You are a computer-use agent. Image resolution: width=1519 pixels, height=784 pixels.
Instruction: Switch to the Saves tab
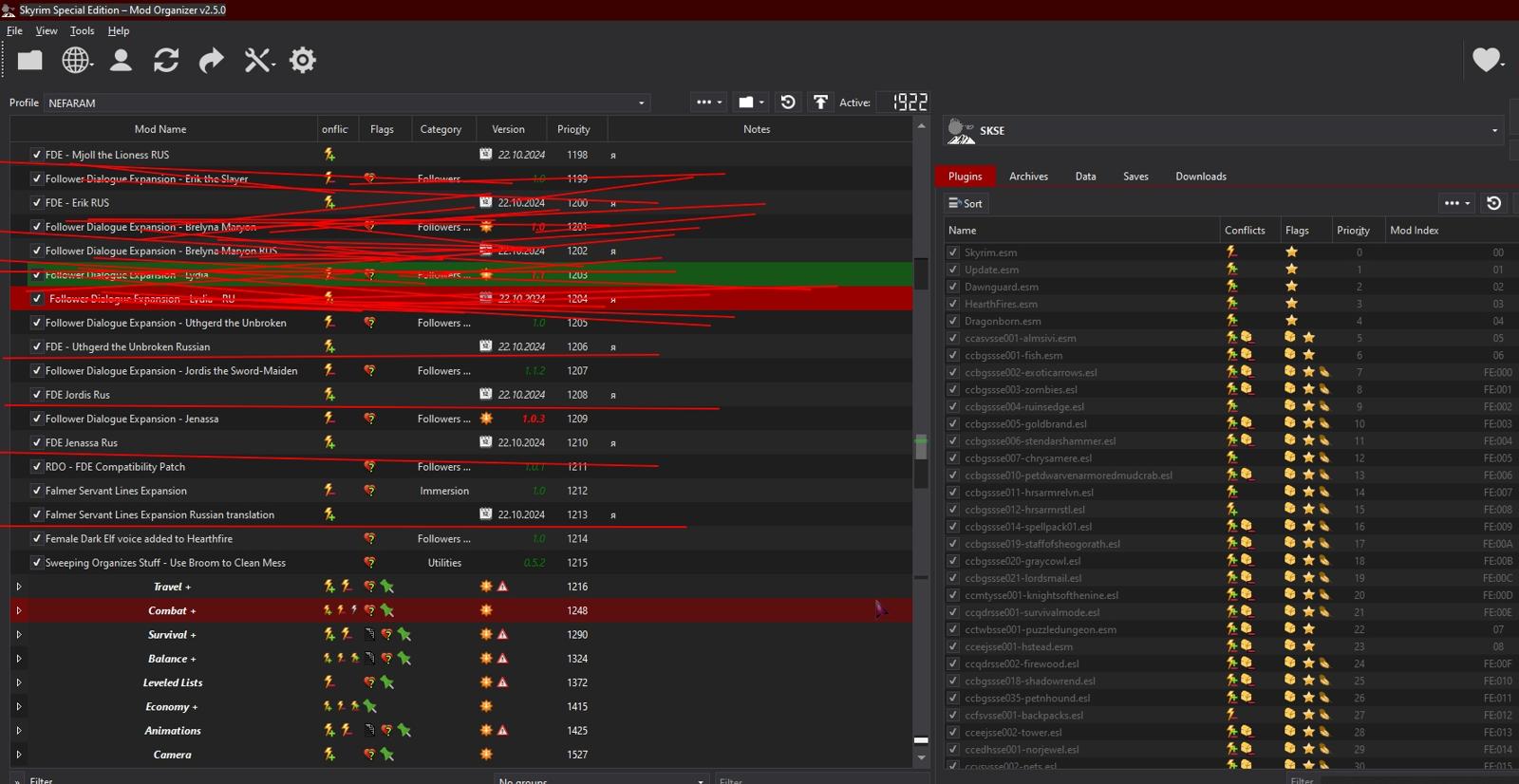point(1135,177)
